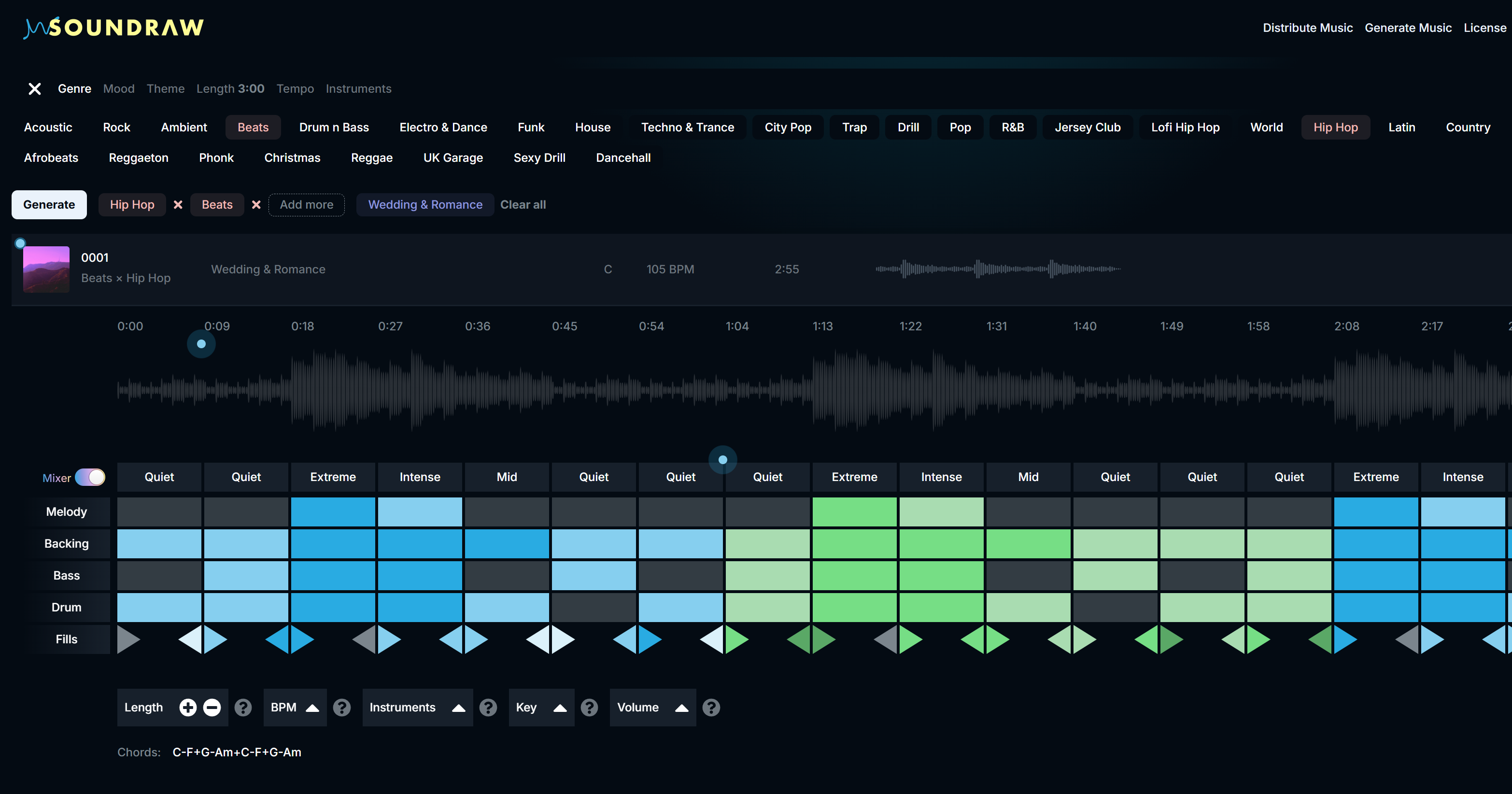Screen dimensions: 1512x794
Task: Switch to the Theme filter tab
Action: (166, 88)
